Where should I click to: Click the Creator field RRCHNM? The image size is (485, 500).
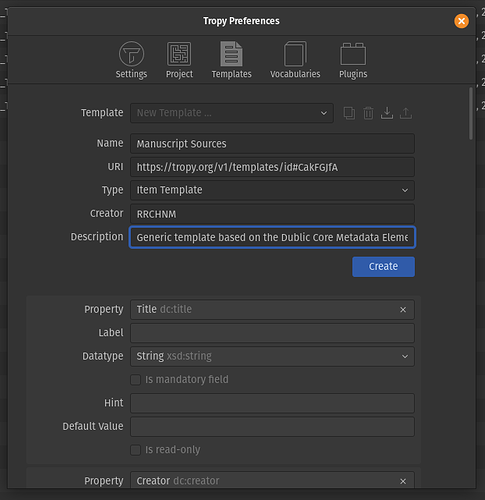272,214
